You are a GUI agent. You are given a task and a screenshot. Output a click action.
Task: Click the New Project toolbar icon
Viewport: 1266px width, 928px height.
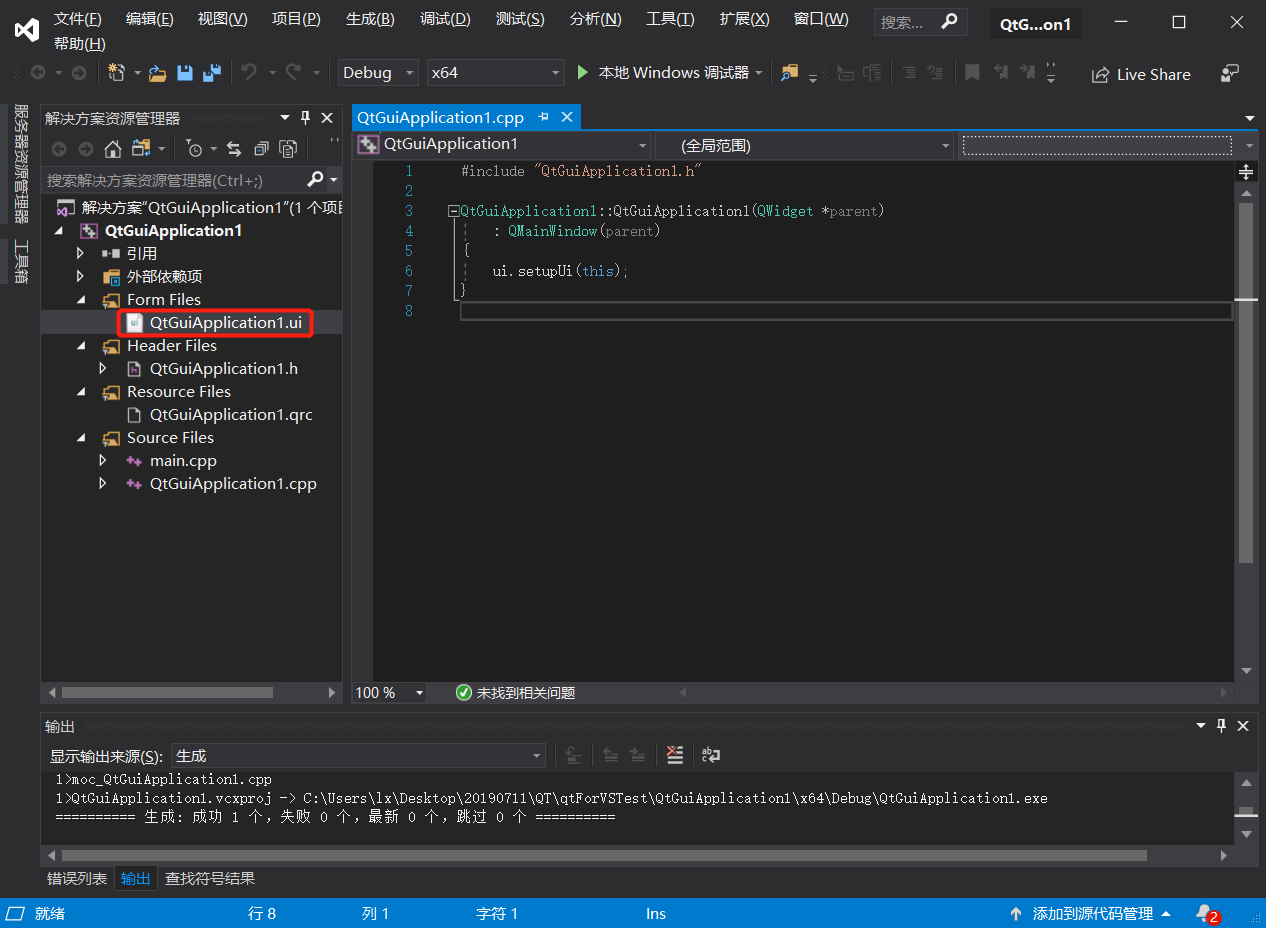(116, 72)
